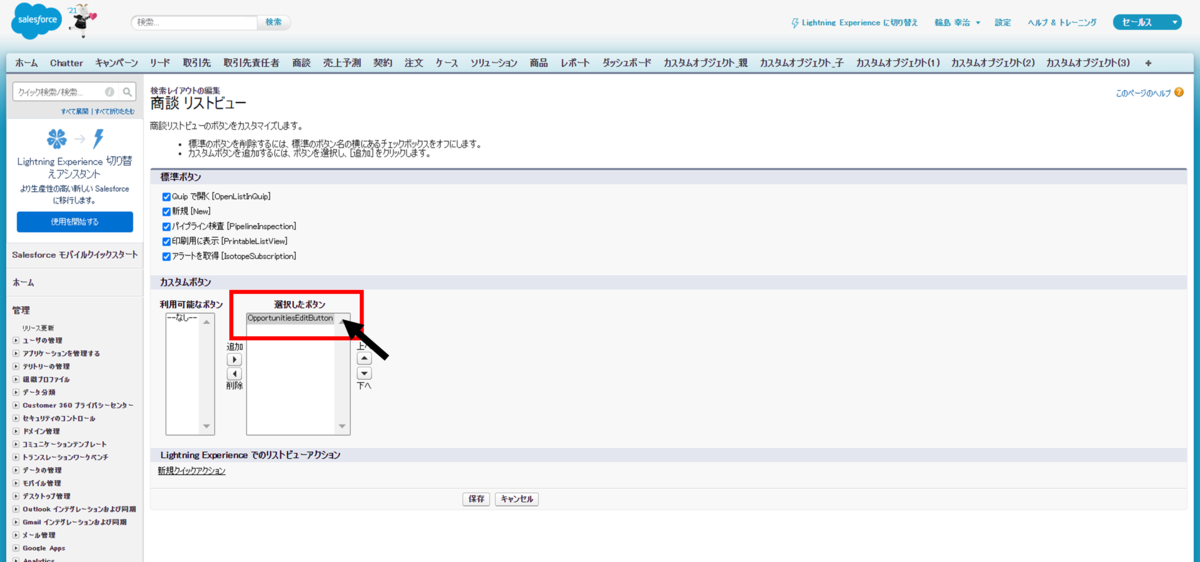
Task: Open Salesforce モバイルクイックスタート in the sidebar
Action: 75,255
